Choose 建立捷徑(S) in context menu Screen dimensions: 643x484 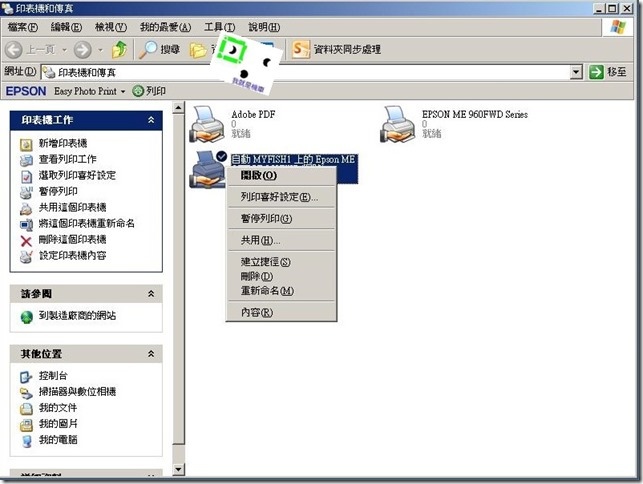click(281, 262)
